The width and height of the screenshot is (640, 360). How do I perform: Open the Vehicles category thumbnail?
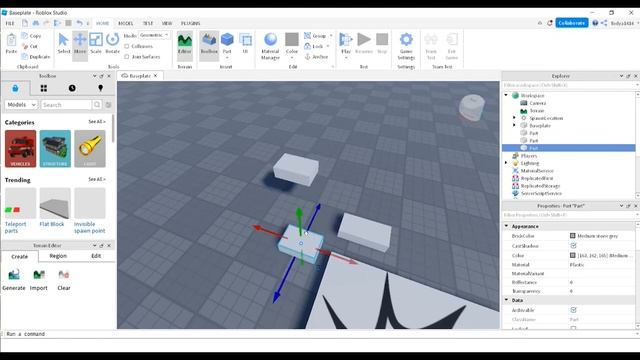click(20, 149)
